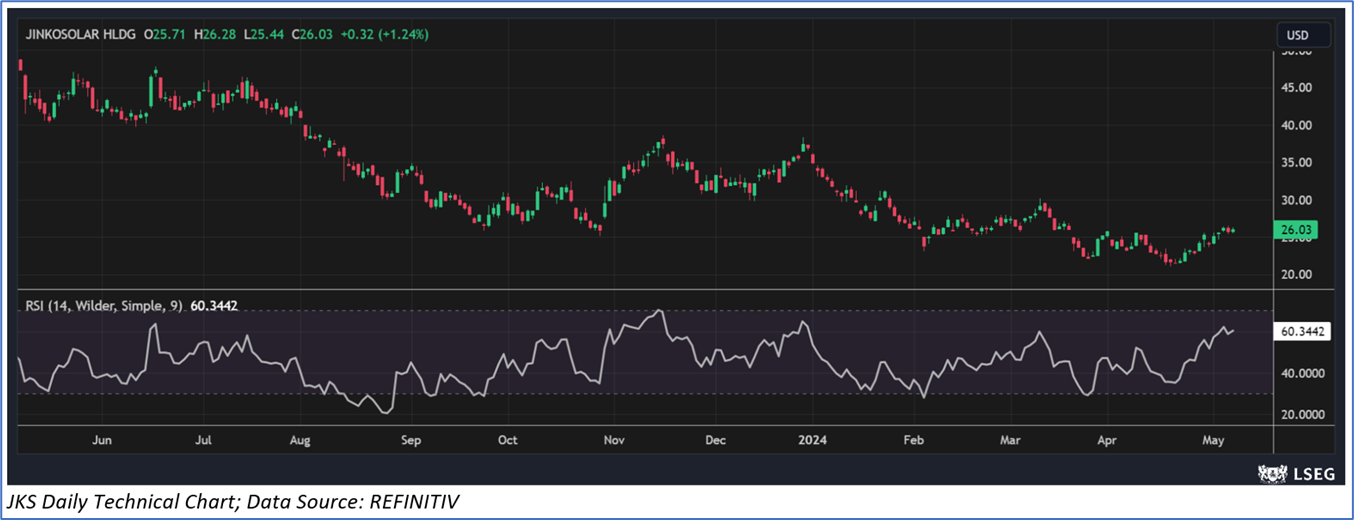Select the 20.00 price axis label
Screen dimensions: 1354x520
[1298, 275]
